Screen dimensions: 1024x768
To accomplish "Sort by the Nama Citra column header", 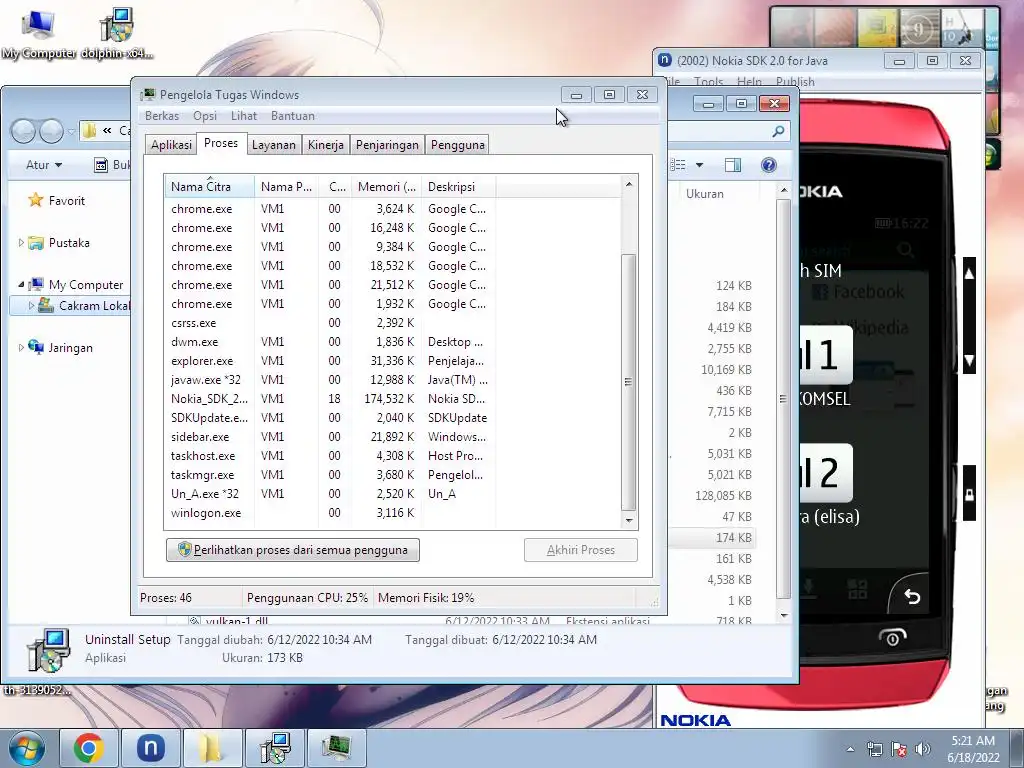I will click(209, 187).
